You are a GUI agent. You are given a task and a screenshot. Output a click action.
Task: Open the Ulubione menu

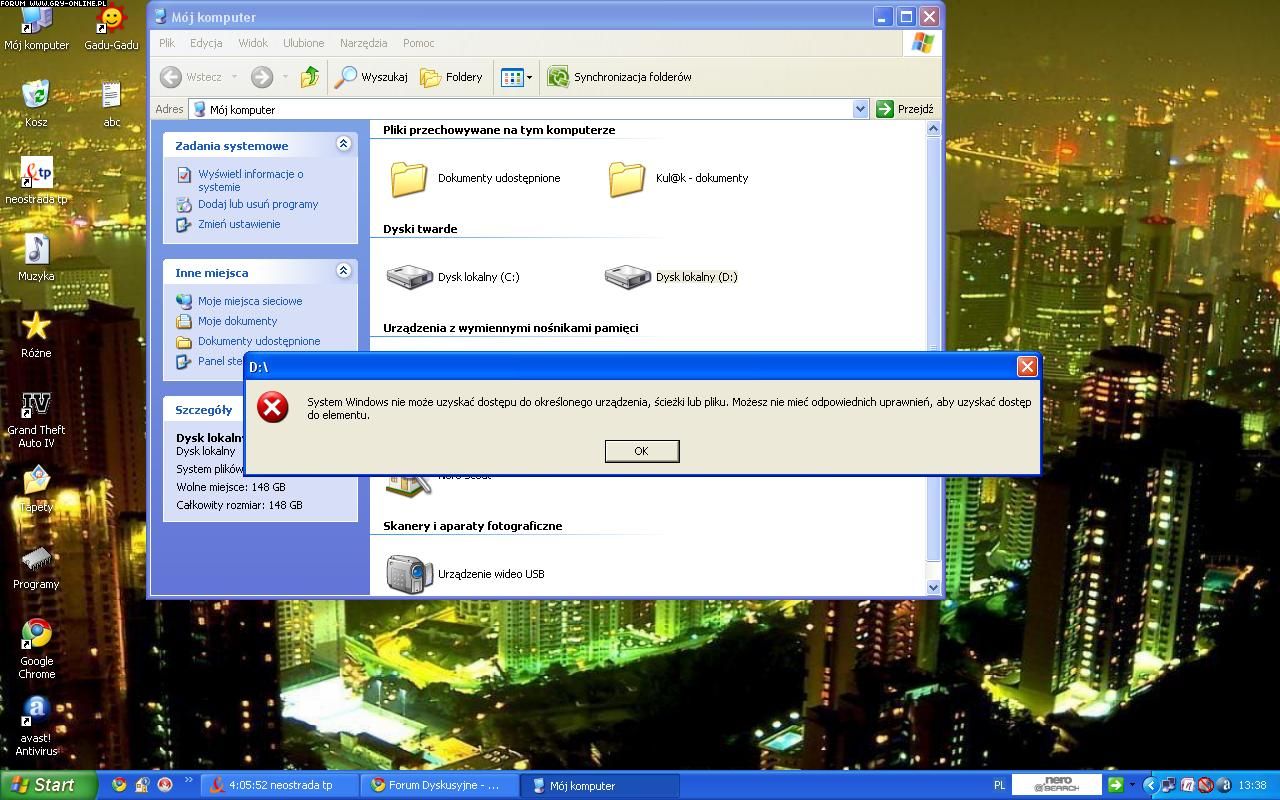303,43
